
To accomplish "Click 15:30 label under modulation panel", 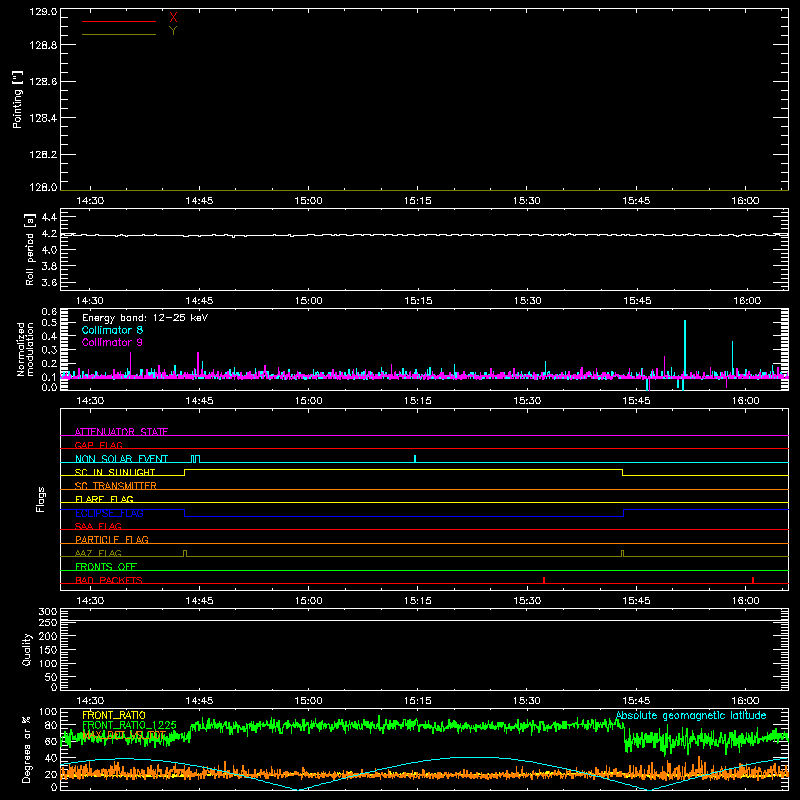I will coord(527,401).
